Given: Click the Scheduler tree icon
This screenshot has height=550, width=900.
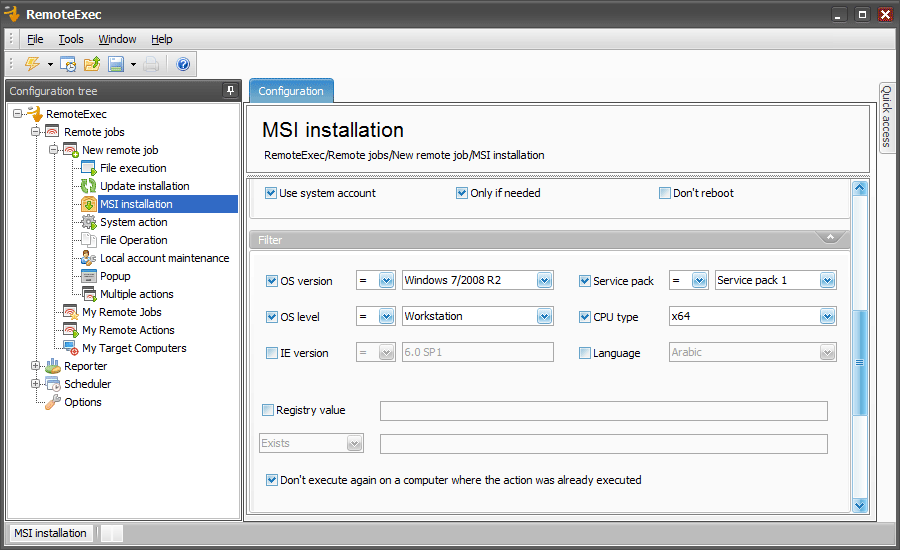Looking at the screenshot, I should click(53, 384).
